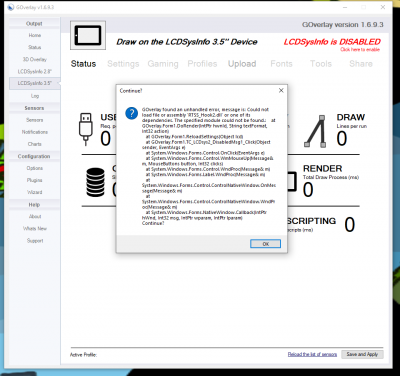Click here to enable LCDSysInfo link
Screen dimensions: 400x376
coord(360,49)
